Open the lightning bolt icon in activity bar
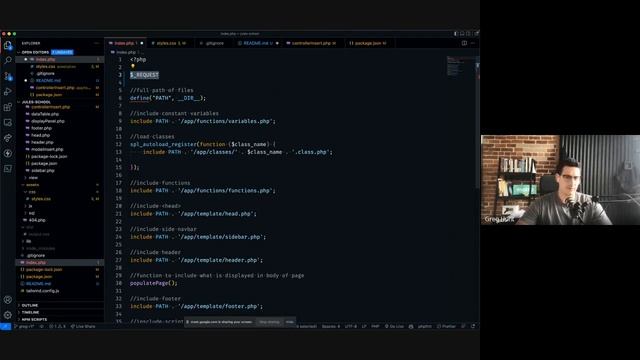 pyautogui.click(x=8, y=153)
